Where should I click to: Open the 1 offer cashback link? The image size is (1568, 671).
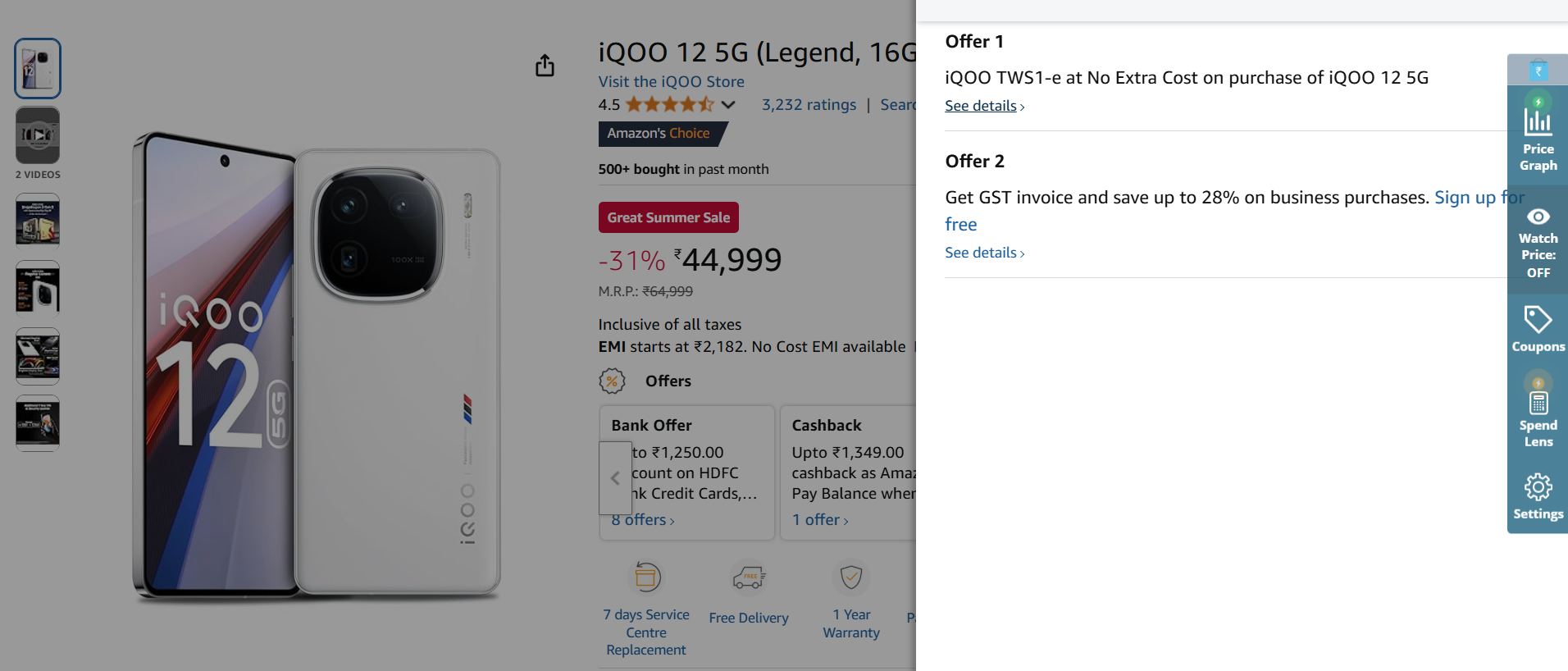pos(820,520)
